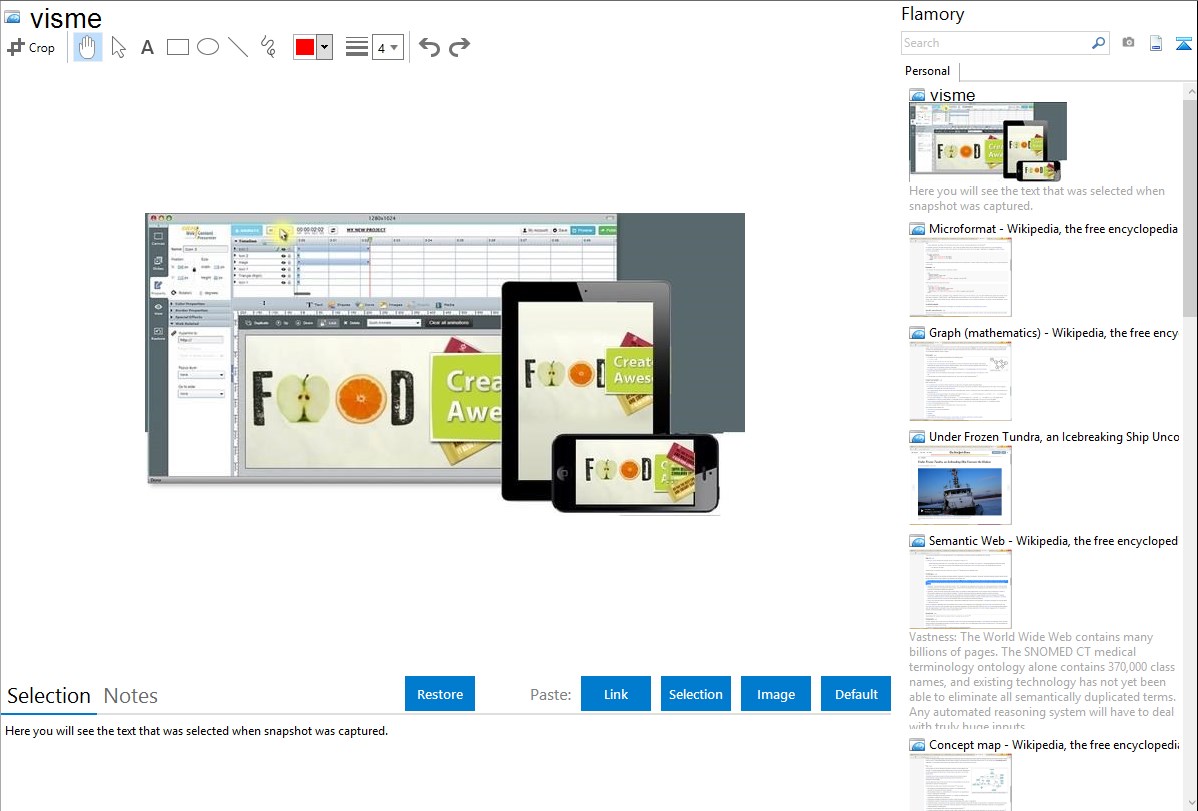Viewport: 1198px width, 811px height.
Task: Open the line thickness dropdown
Action: [x=387, y=47]
